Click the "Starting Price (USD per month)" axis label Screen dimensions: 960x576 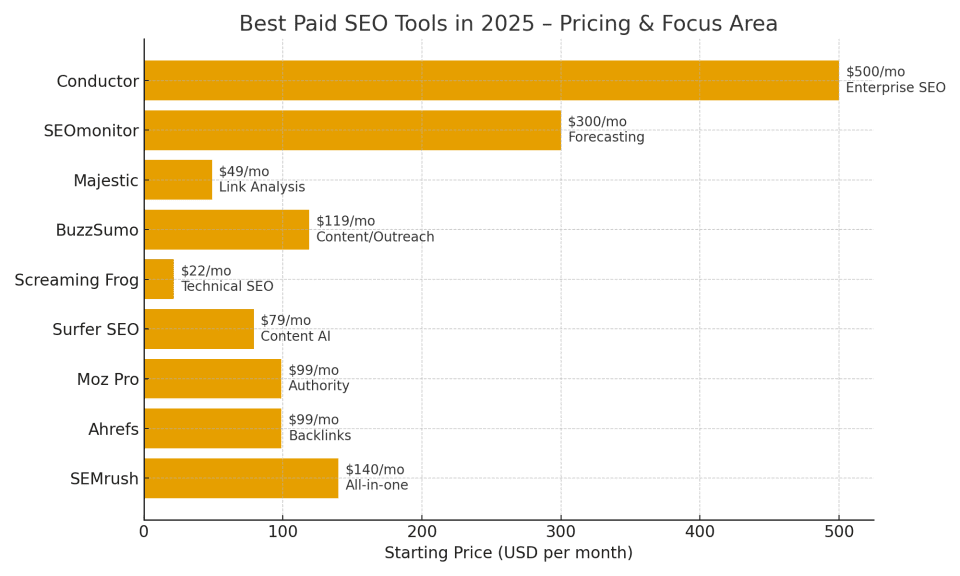coord(508,553)
